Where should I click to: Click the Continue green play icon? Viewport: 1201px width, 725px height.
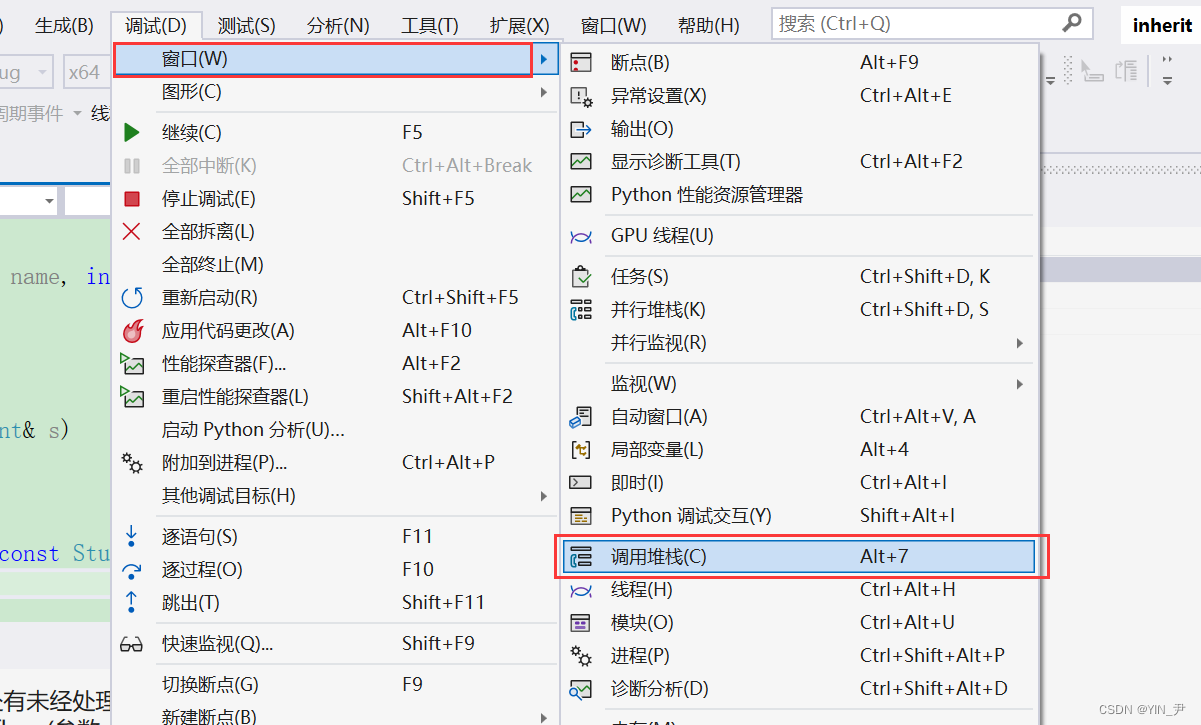pyautogui.click(x=132, y=132)
